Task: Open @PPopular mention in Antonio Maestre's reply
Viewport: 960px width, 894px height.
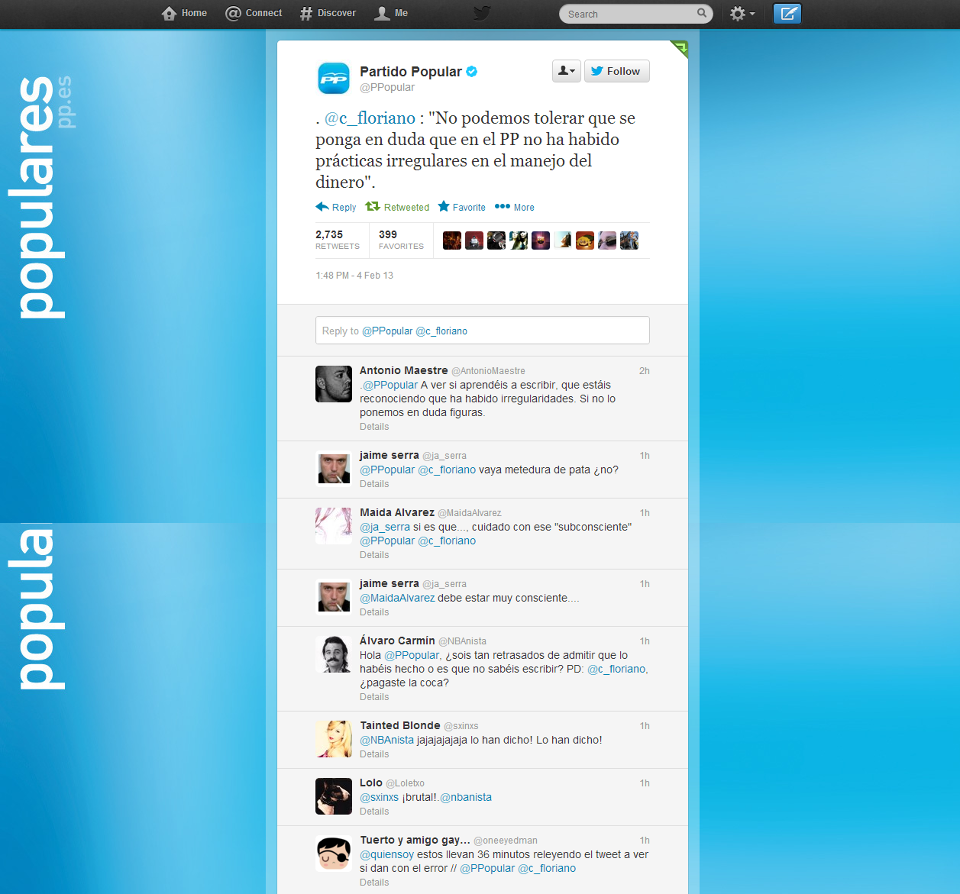Action: 390,385
